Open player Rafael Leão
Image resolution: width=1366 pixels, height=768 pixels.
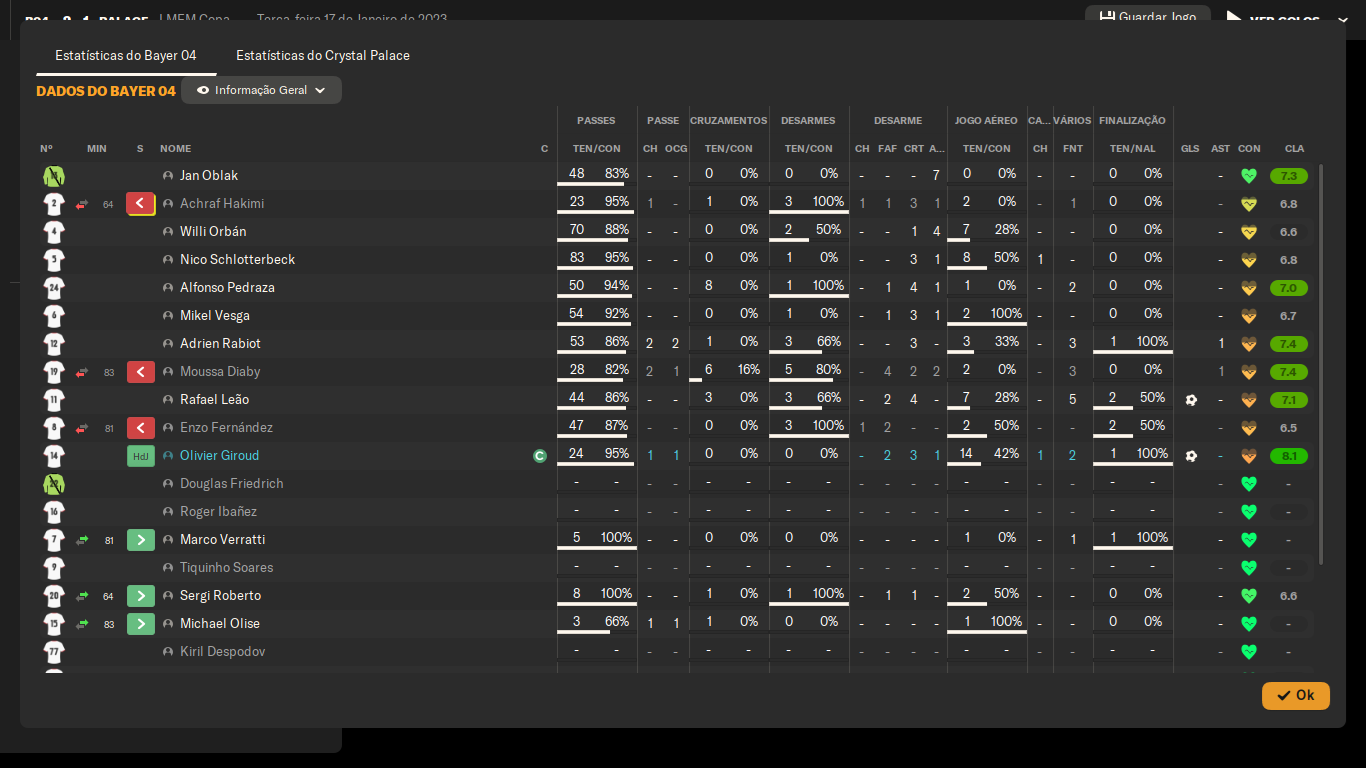point(214,400)
